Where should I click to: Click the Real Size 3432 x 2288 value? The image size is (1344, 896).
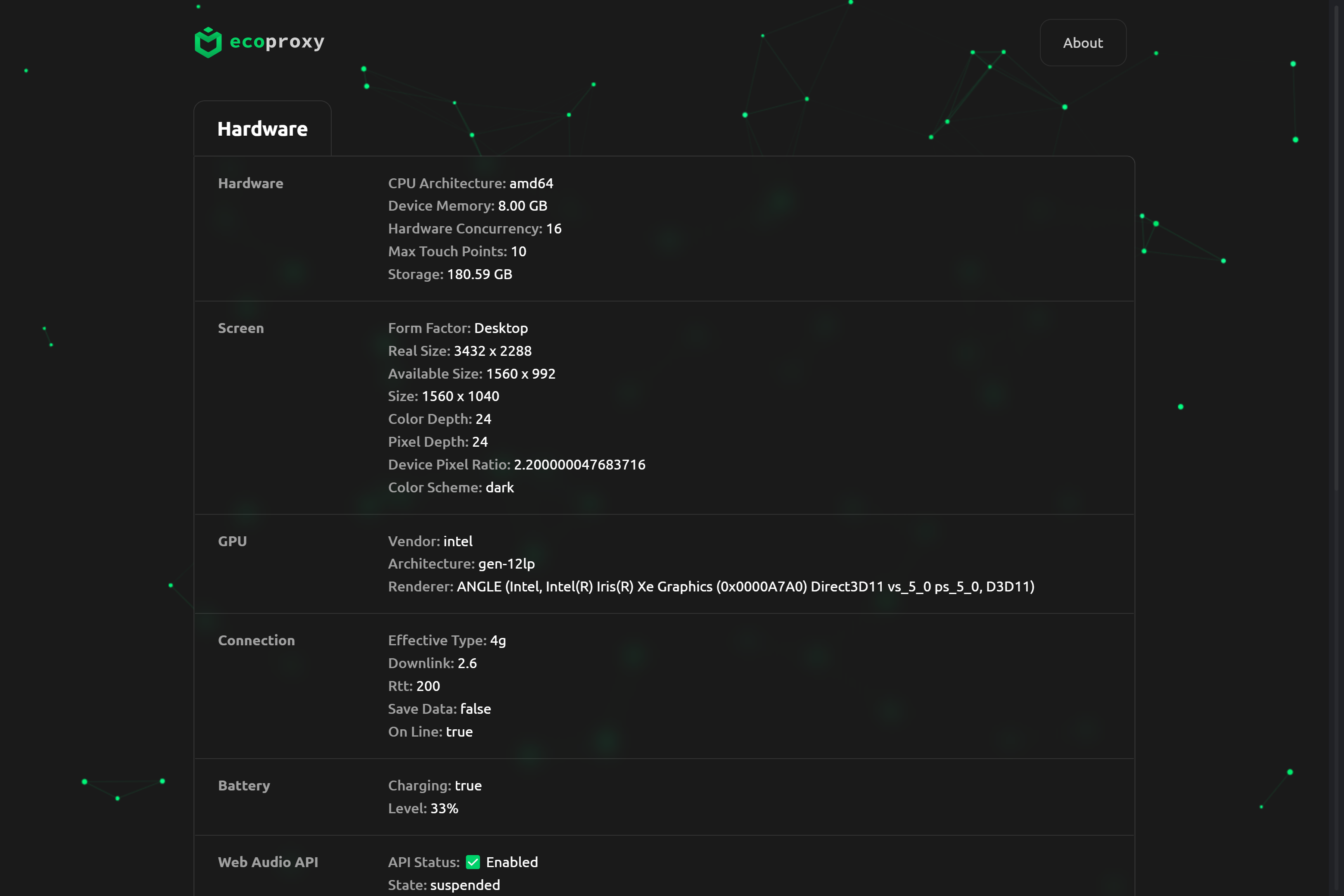(x=492, y=351)
